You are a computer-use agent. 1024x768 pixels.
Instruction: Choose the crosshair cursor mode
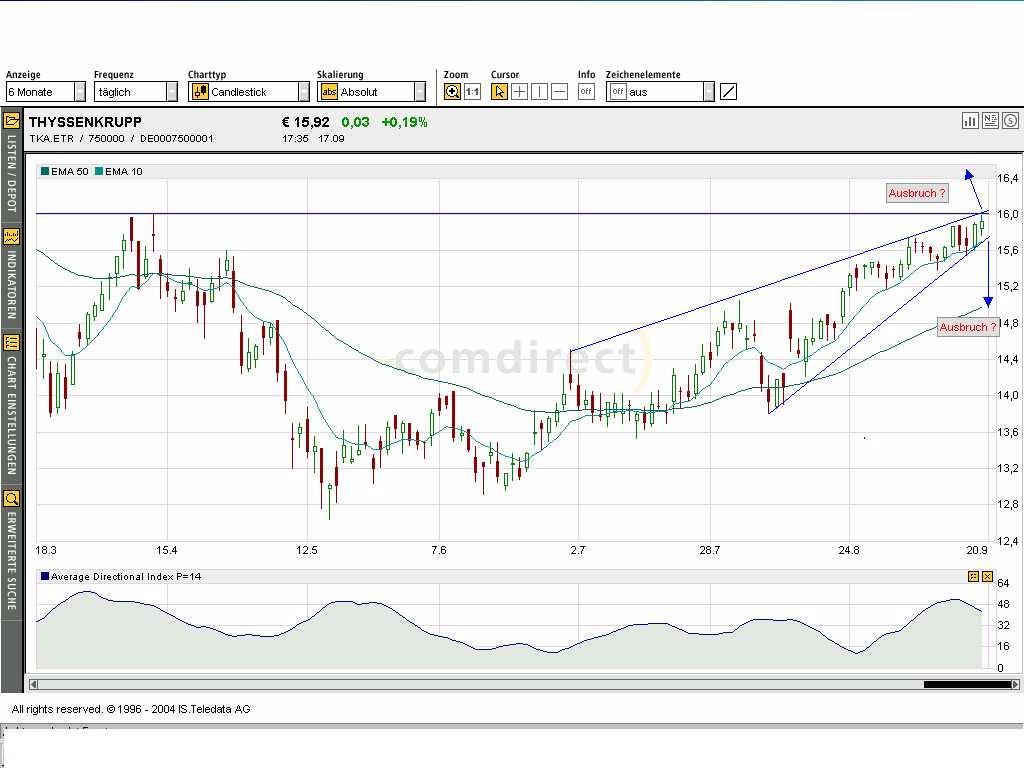(x=519, y=92)
